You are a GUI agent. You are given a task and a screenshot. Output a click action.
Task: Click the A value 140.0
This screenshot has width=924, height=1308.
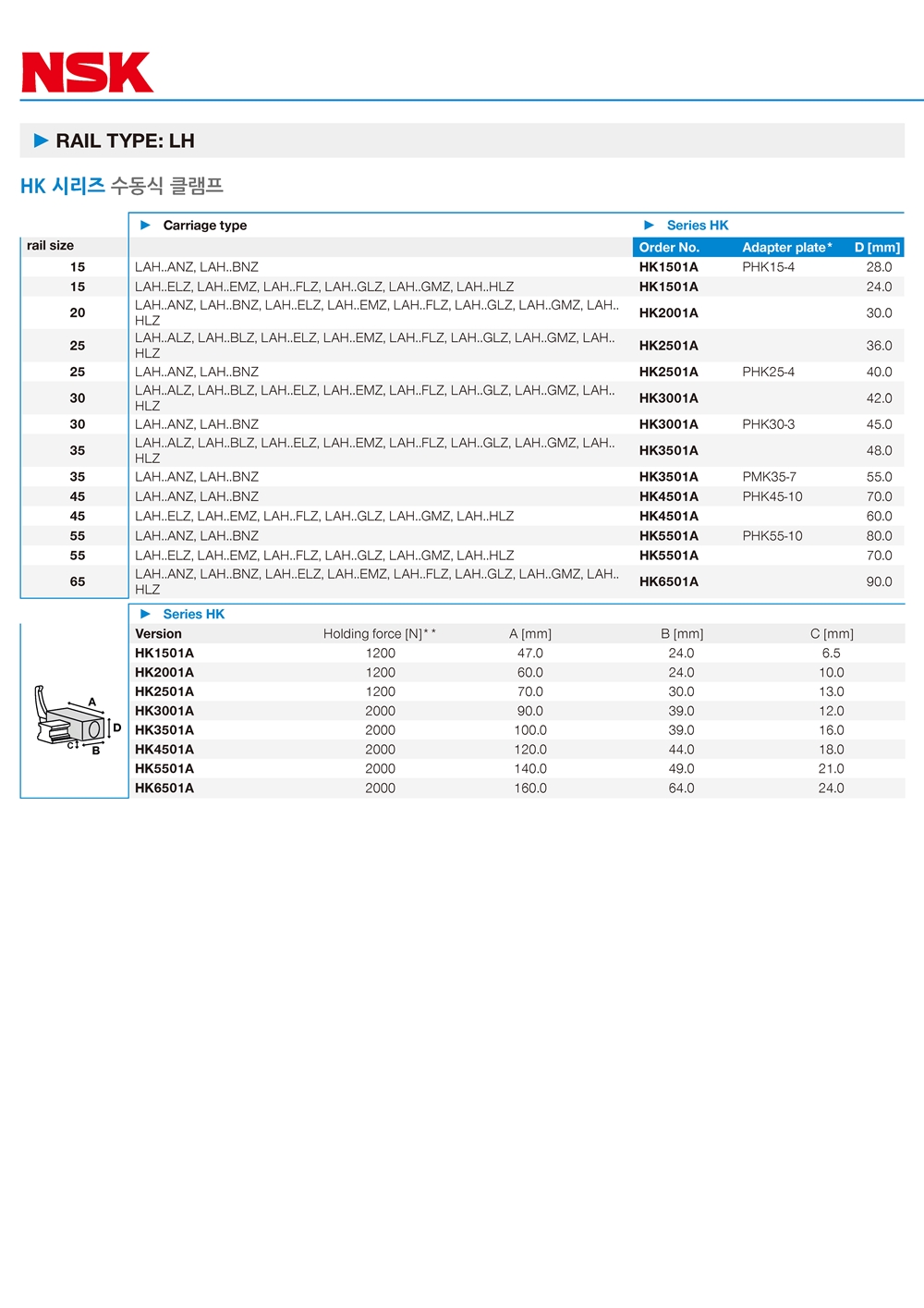530,769
